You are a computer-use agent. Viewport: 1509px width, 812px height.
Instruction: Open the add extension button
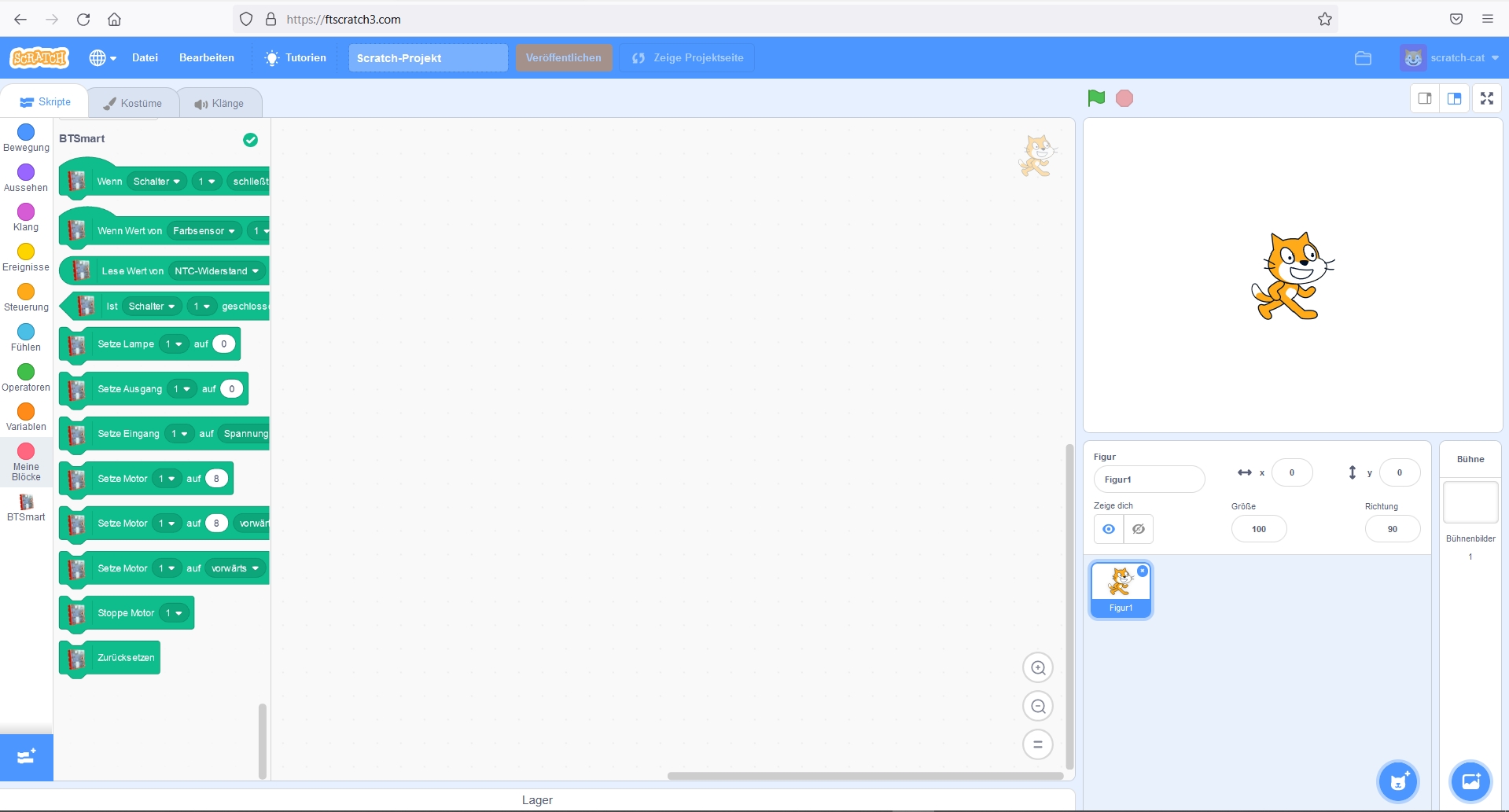click(x=26, y=757)
